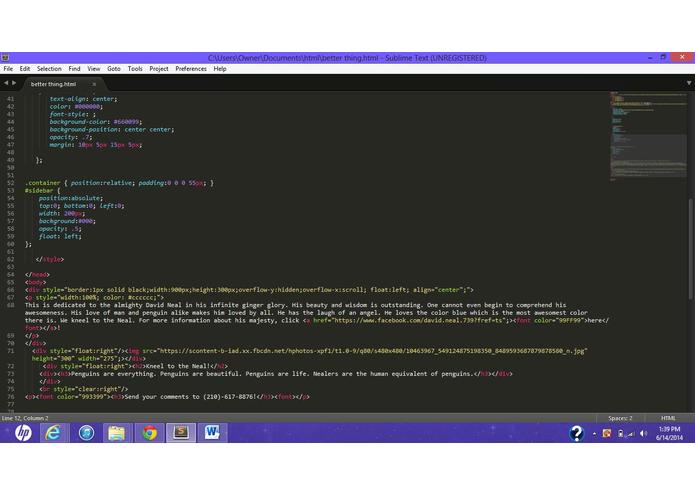Click the scontent fbcdn.net image URL
This screenshot has height=494, width=695.
click(371, 351)
